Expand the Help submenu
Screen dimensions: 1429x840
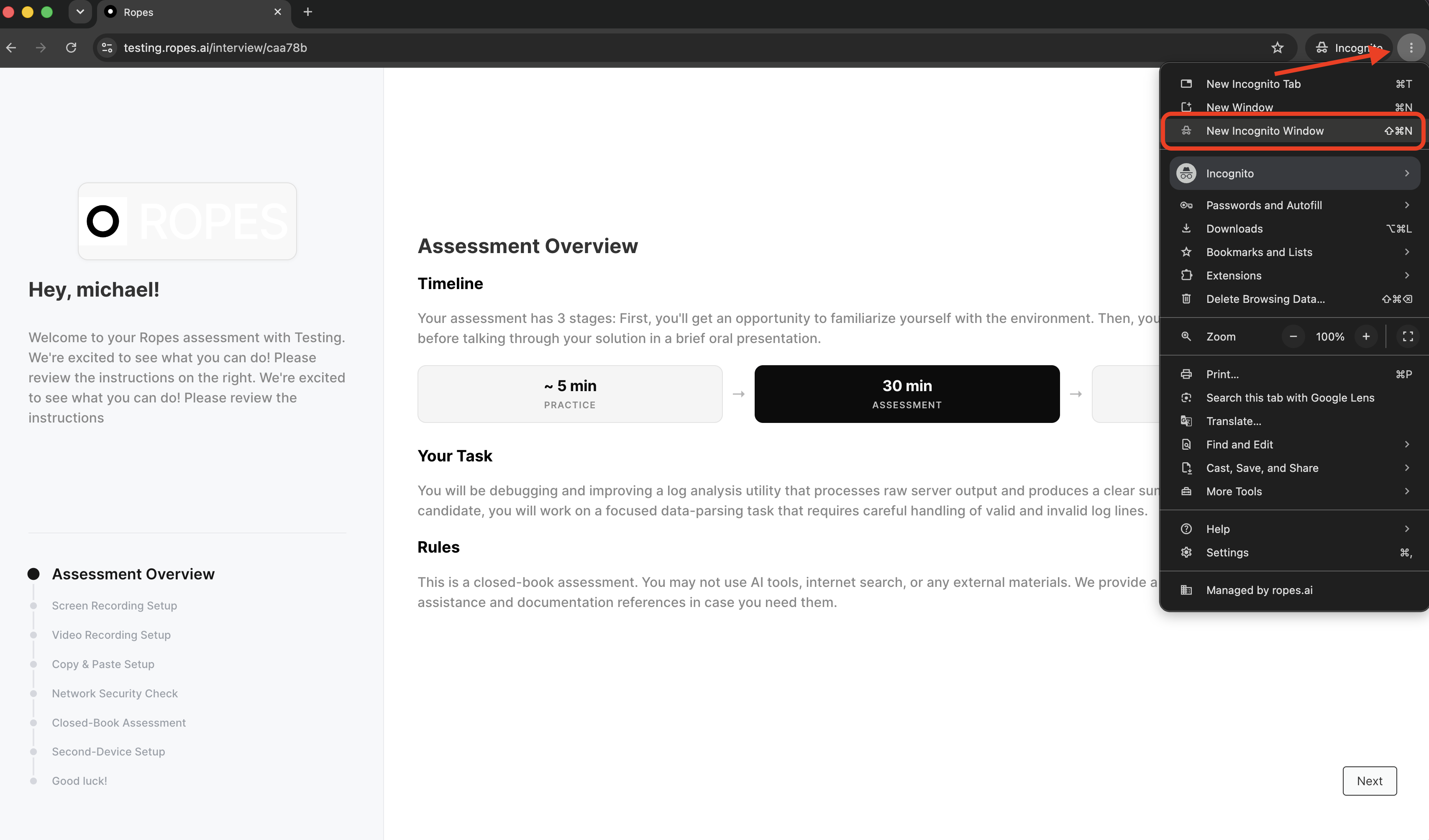coord(1295,529)
